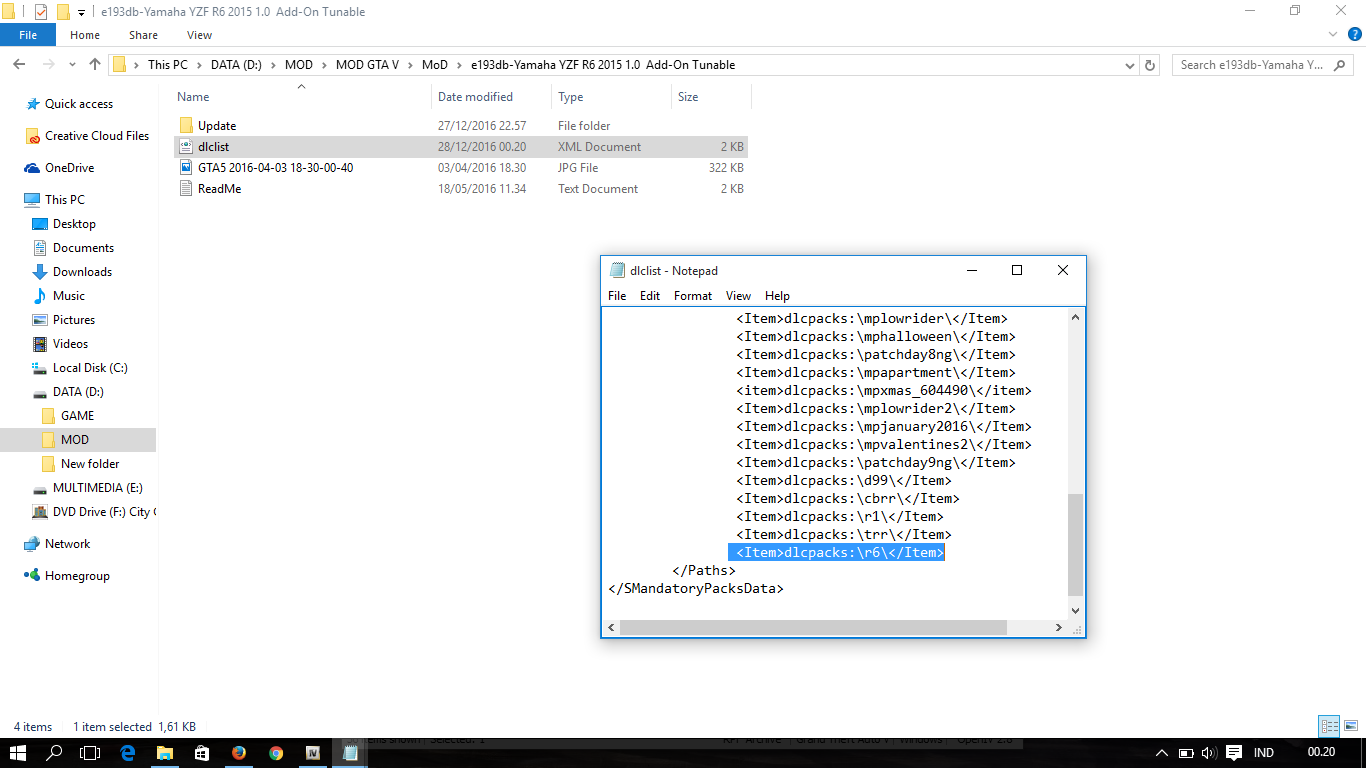The height and width of the screenshot is (768, 1366).
Task: Open the Home ribbon tab
Action: pos(85,35)
